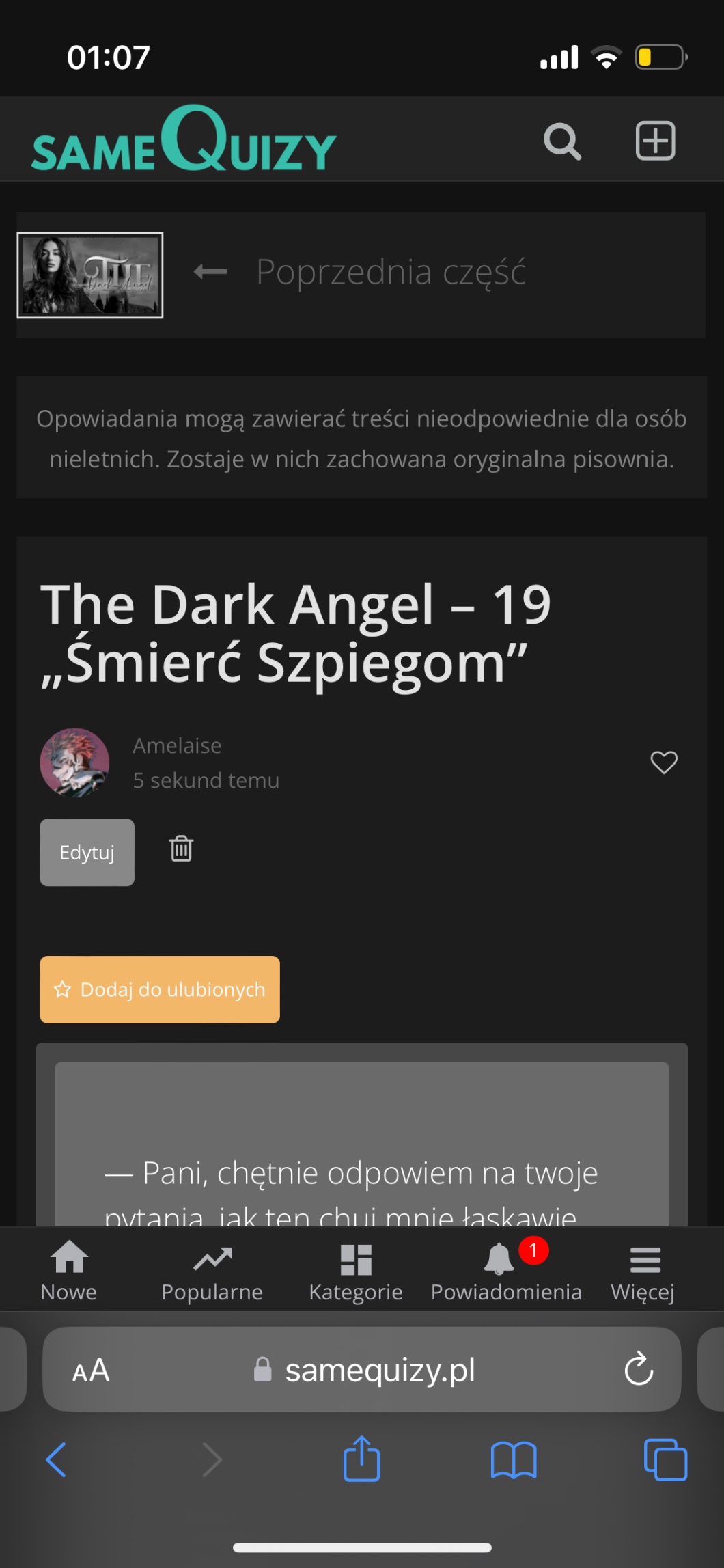Delete the story with trash icon
724x1568 pixels.
coord(181,849)
